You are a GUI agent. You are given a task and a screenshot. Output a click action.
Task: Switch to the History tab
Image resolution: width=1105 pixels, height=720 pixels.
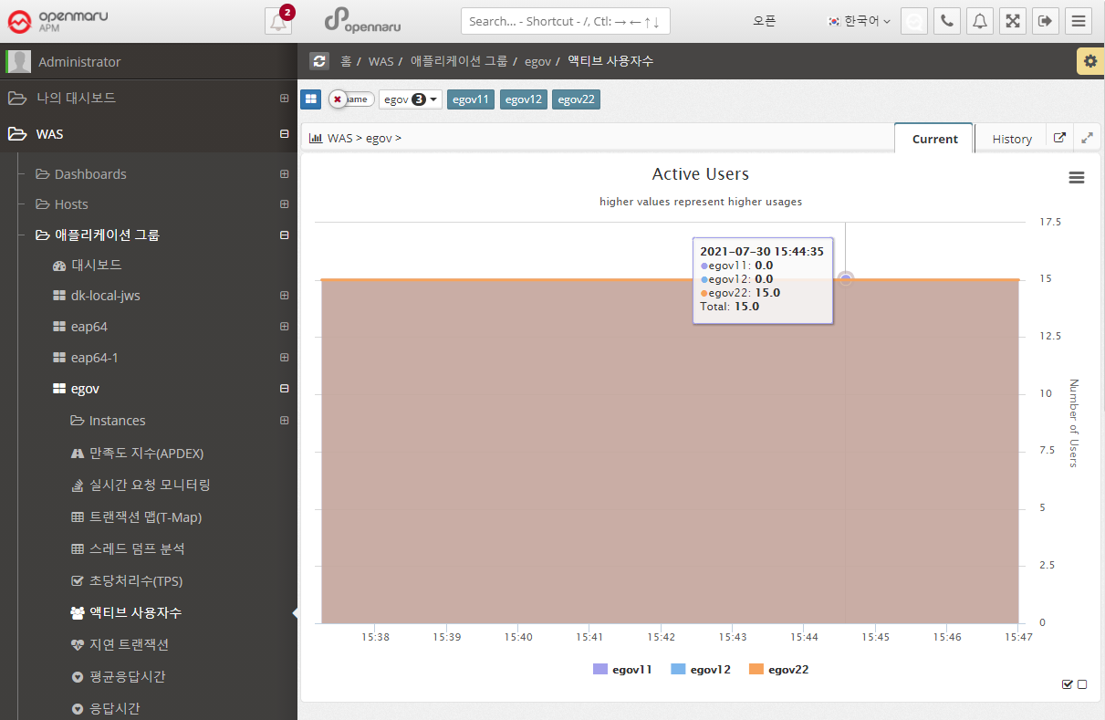click(x=1011, y=139)
